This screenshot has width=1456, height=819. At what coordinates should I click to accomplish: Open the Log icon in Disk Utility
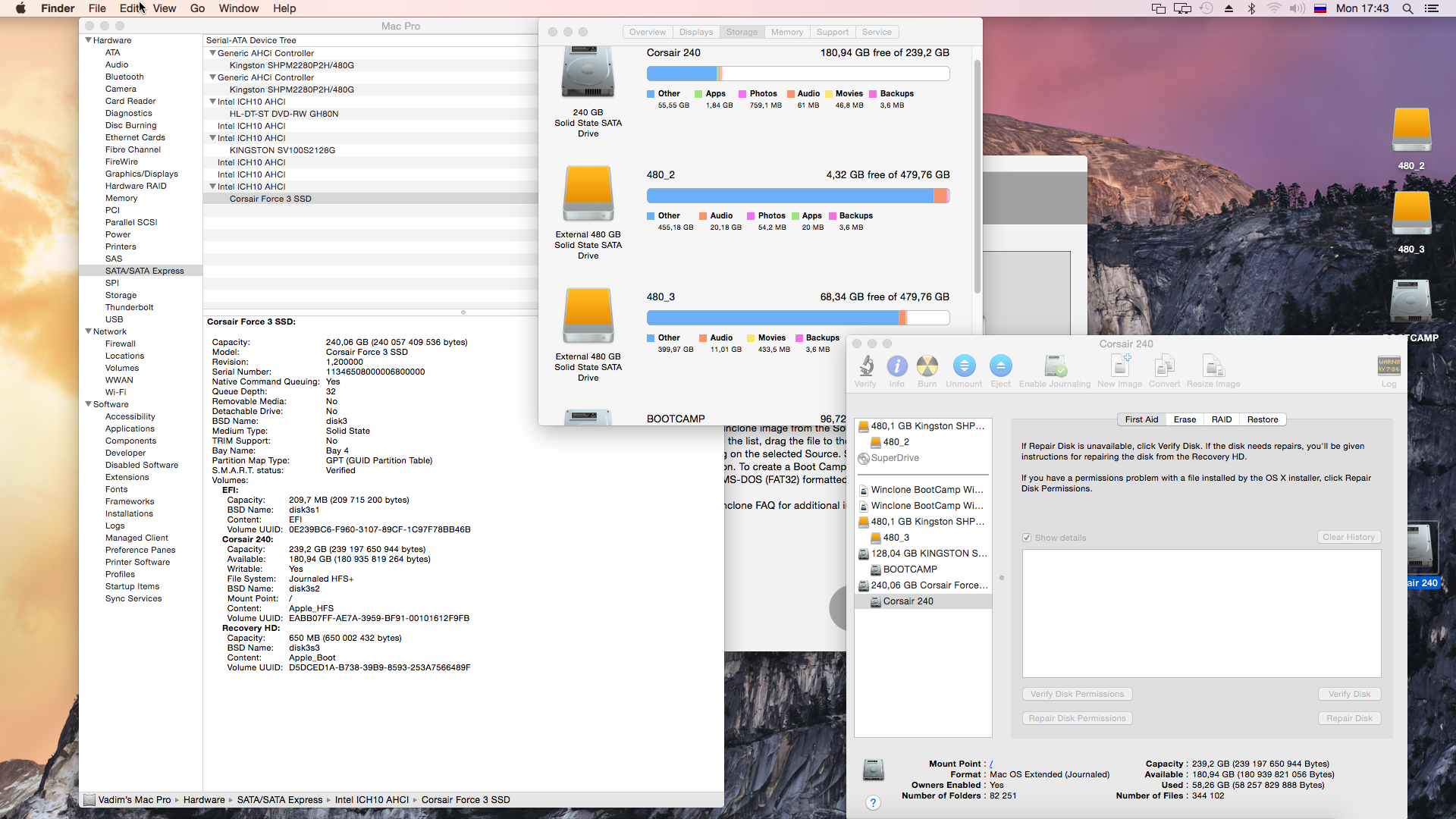[x=1389, y=367]
